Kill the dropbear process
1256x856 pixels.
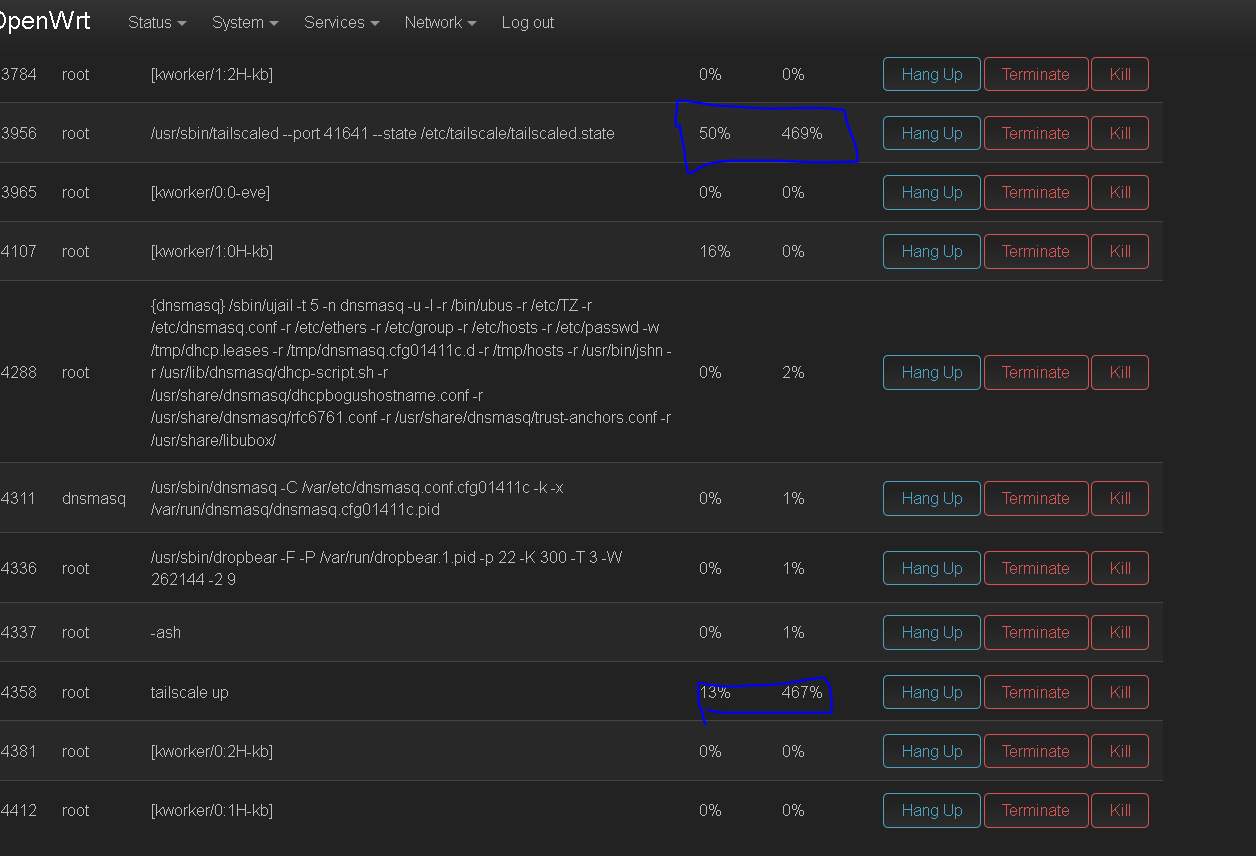click(1120, 568)
